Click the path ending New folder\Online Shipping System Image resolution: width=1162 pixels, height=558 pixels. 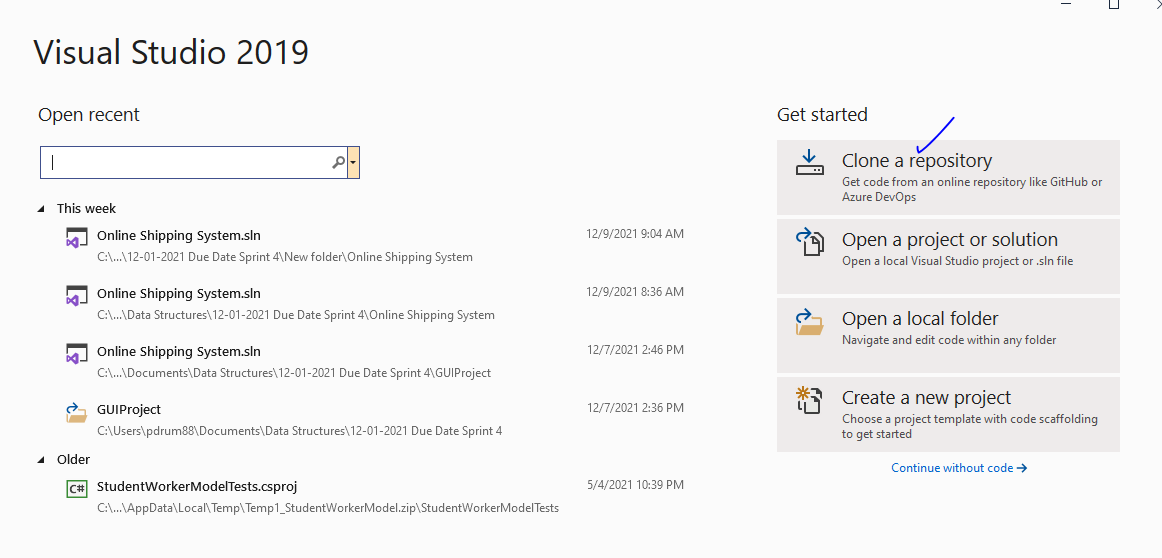click(x=285, y=257)
